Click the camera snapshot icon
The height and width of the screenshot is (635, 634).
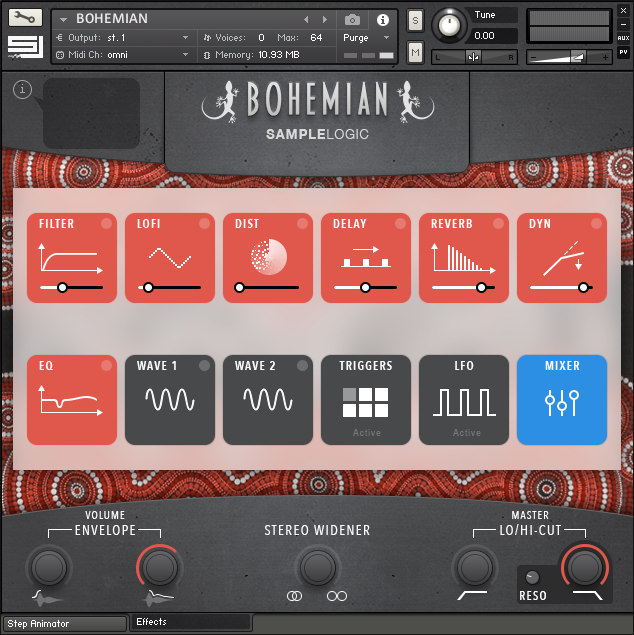352,19
